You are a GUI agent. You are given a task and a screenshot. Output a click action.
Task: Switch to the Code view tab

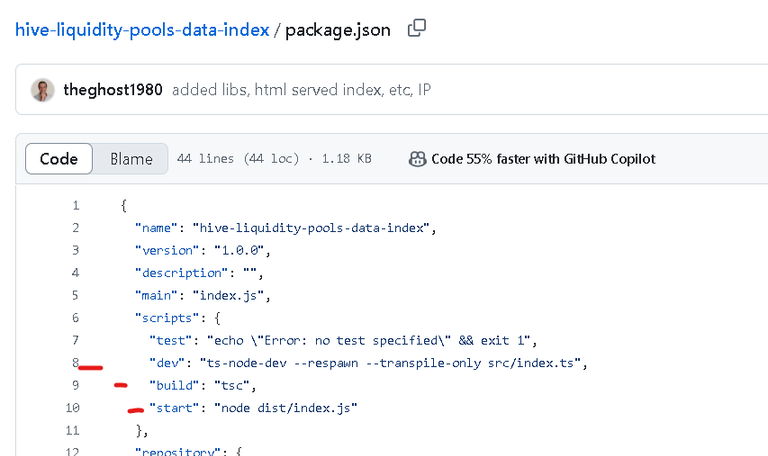[59, 159]
